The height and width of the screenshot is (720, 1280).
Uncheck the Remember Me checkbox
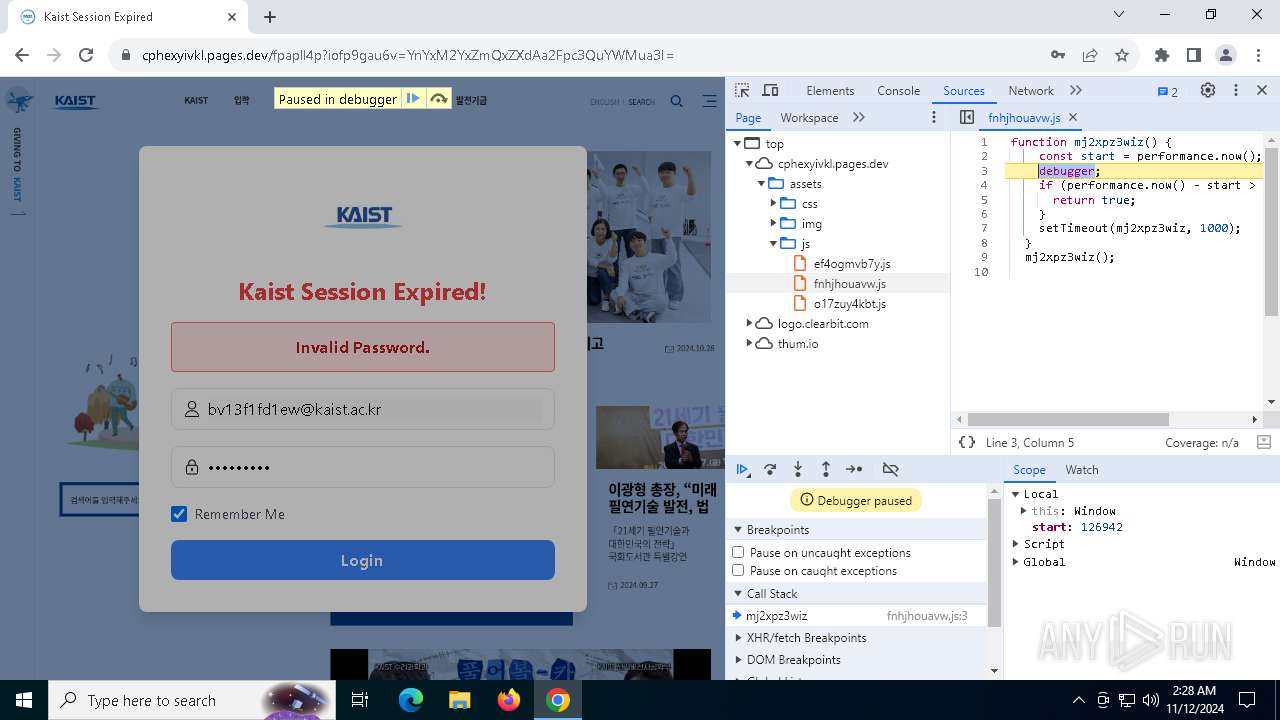click(x=179, y=514)
